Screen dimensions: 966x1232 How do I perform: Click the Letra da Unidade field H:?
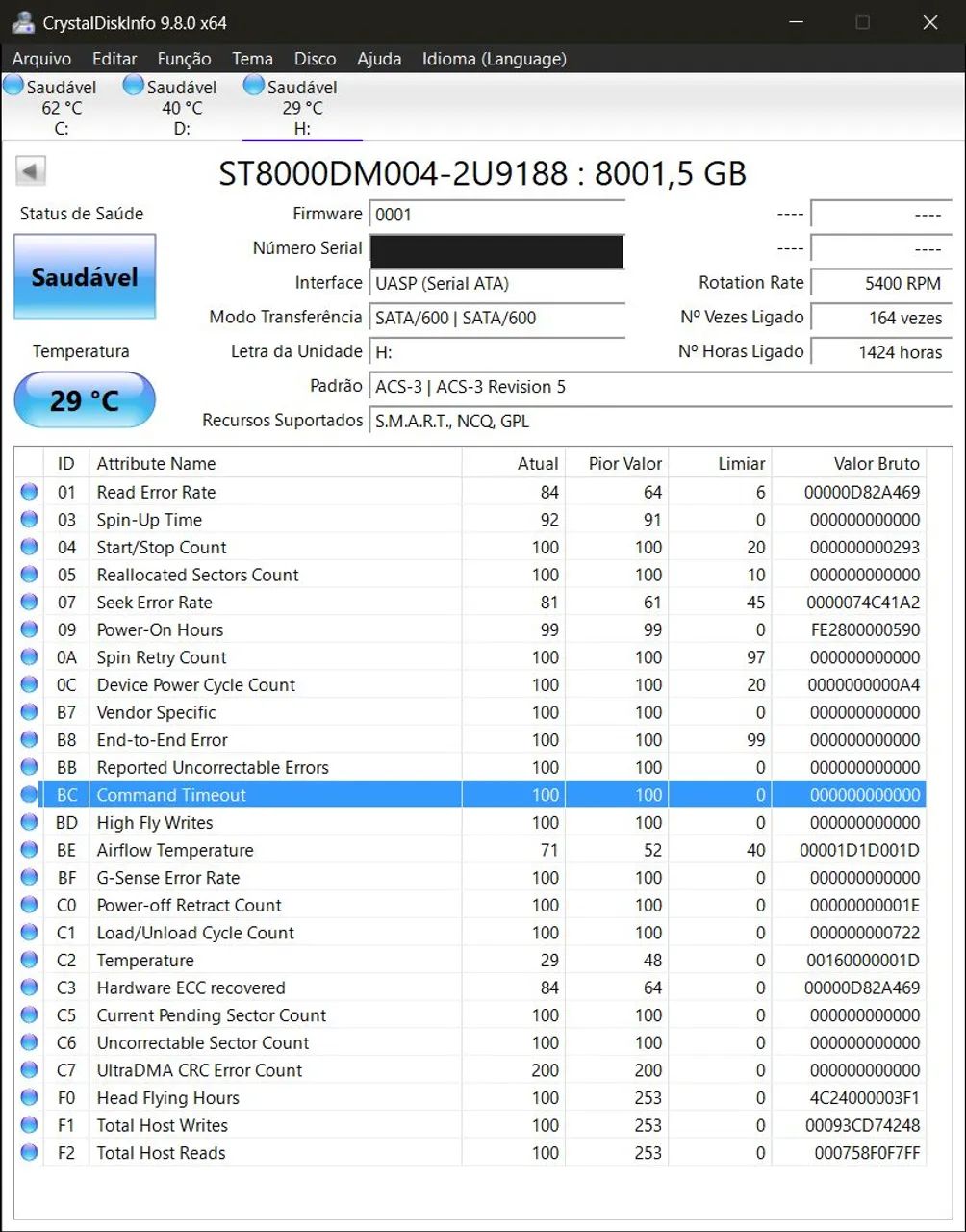pos(497,352)
